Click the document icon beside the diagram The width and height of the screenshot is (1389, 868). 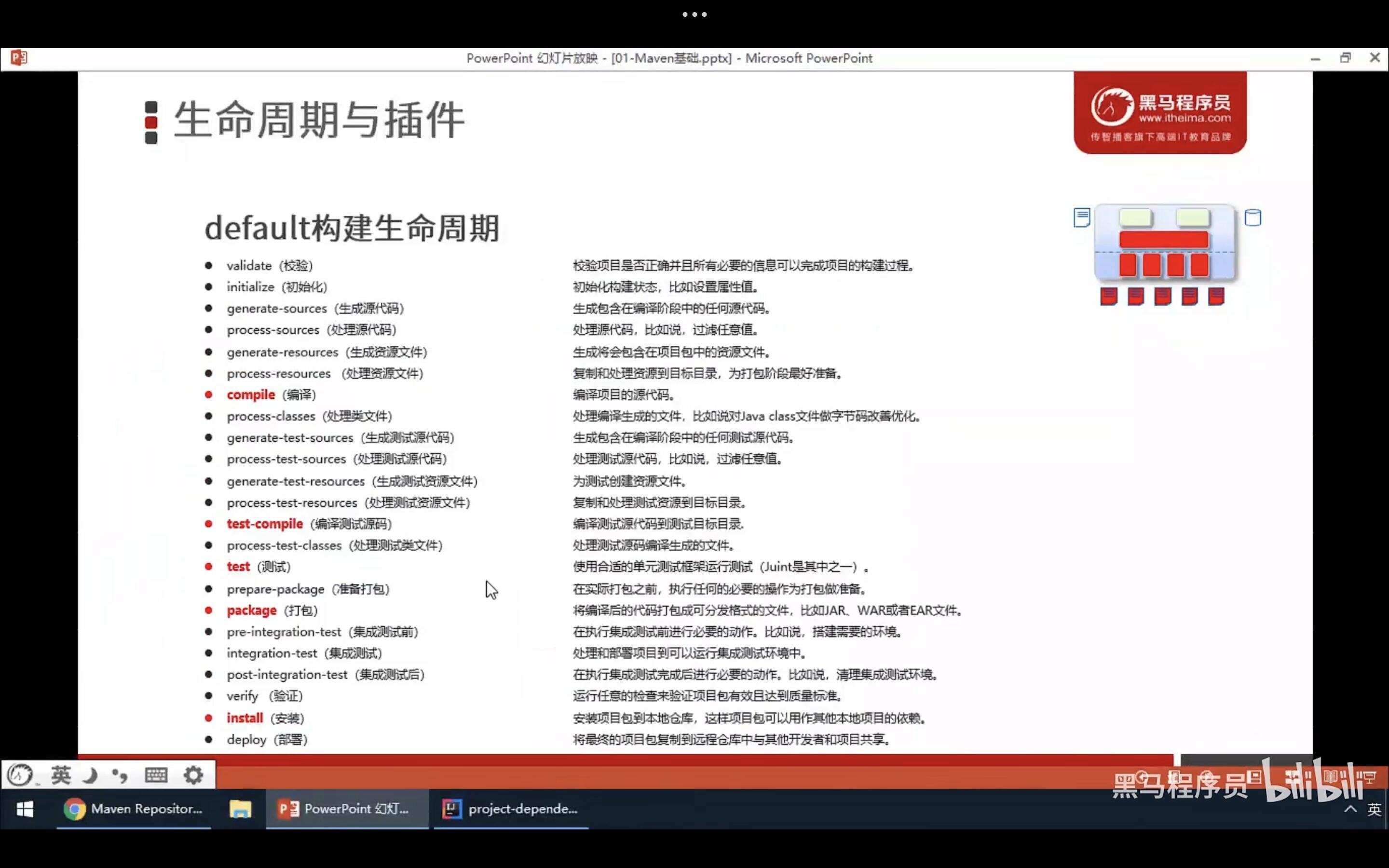tap(1082, 217)
